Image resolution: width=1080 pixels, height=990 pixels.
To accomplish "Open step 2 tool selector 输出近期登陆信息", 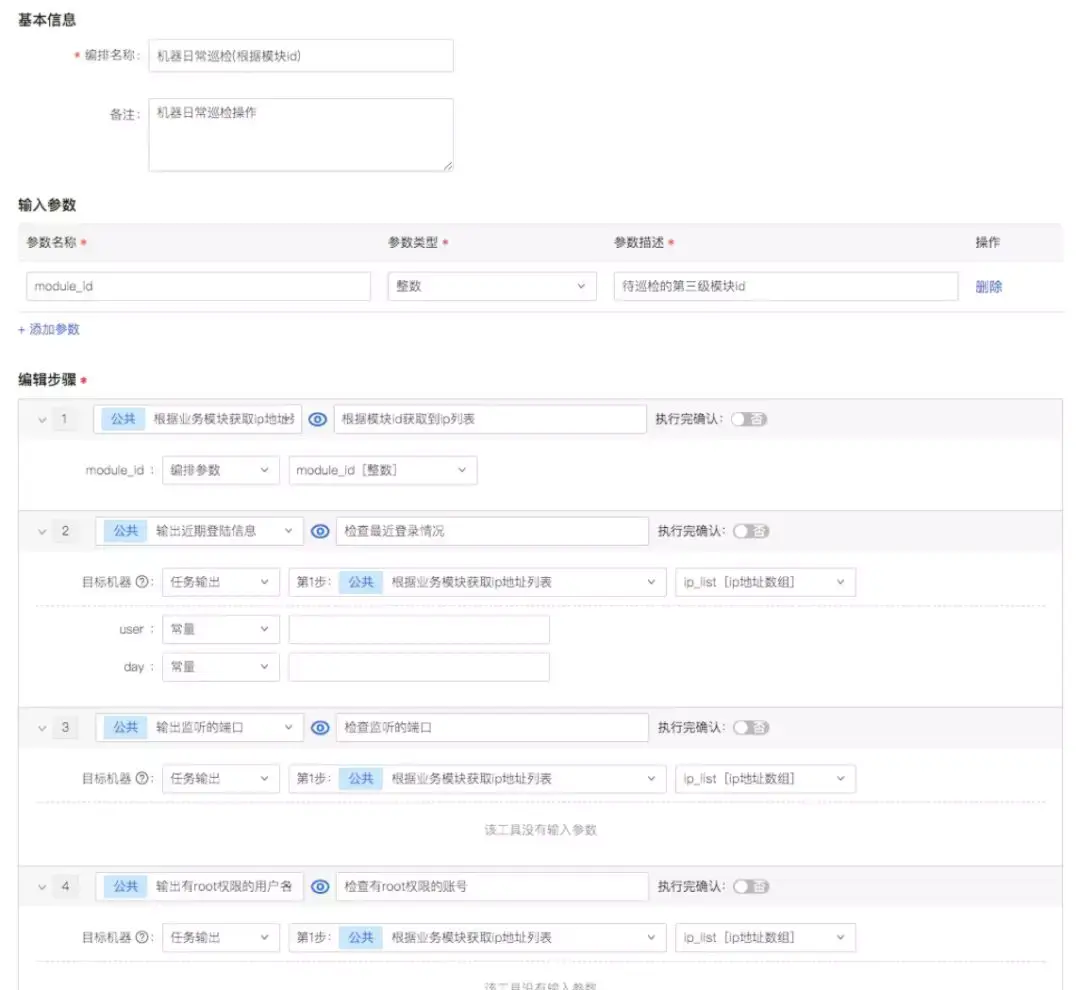I will 199,531.
